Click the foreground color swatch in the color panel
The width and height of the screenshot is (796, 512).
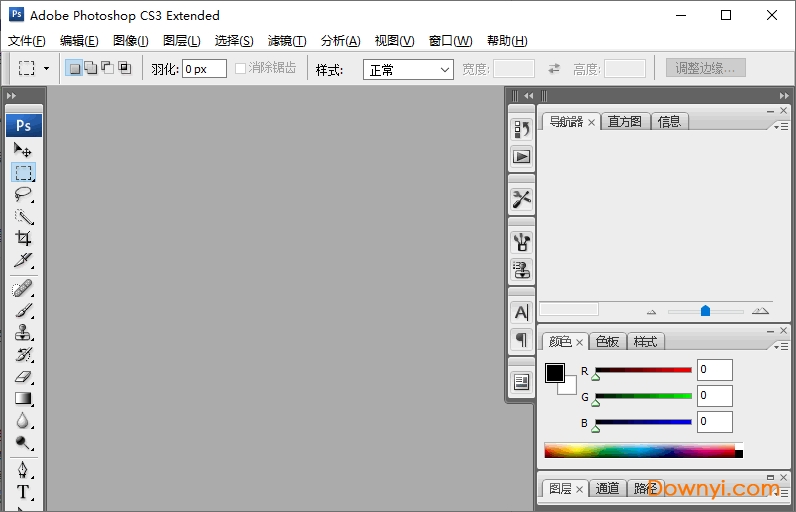(x=555, y=373)
